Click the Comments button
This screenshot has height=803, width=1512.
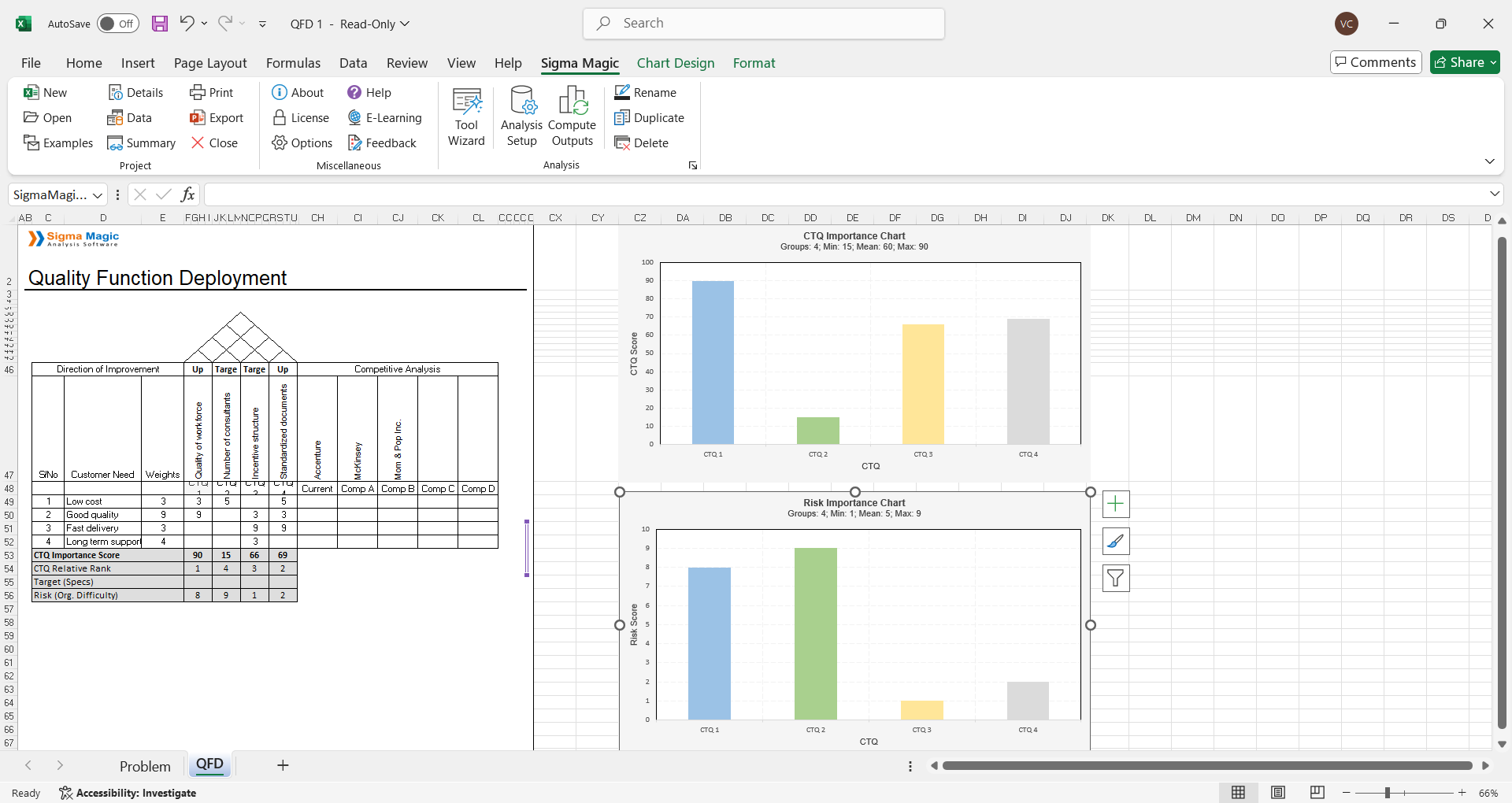[x=1375, y=62]
